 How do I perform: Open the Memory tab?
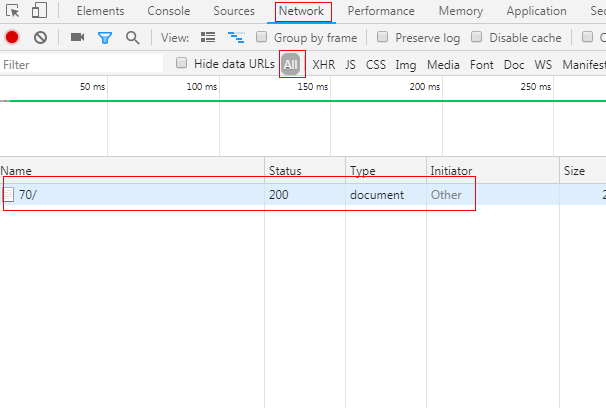[461, 11]
